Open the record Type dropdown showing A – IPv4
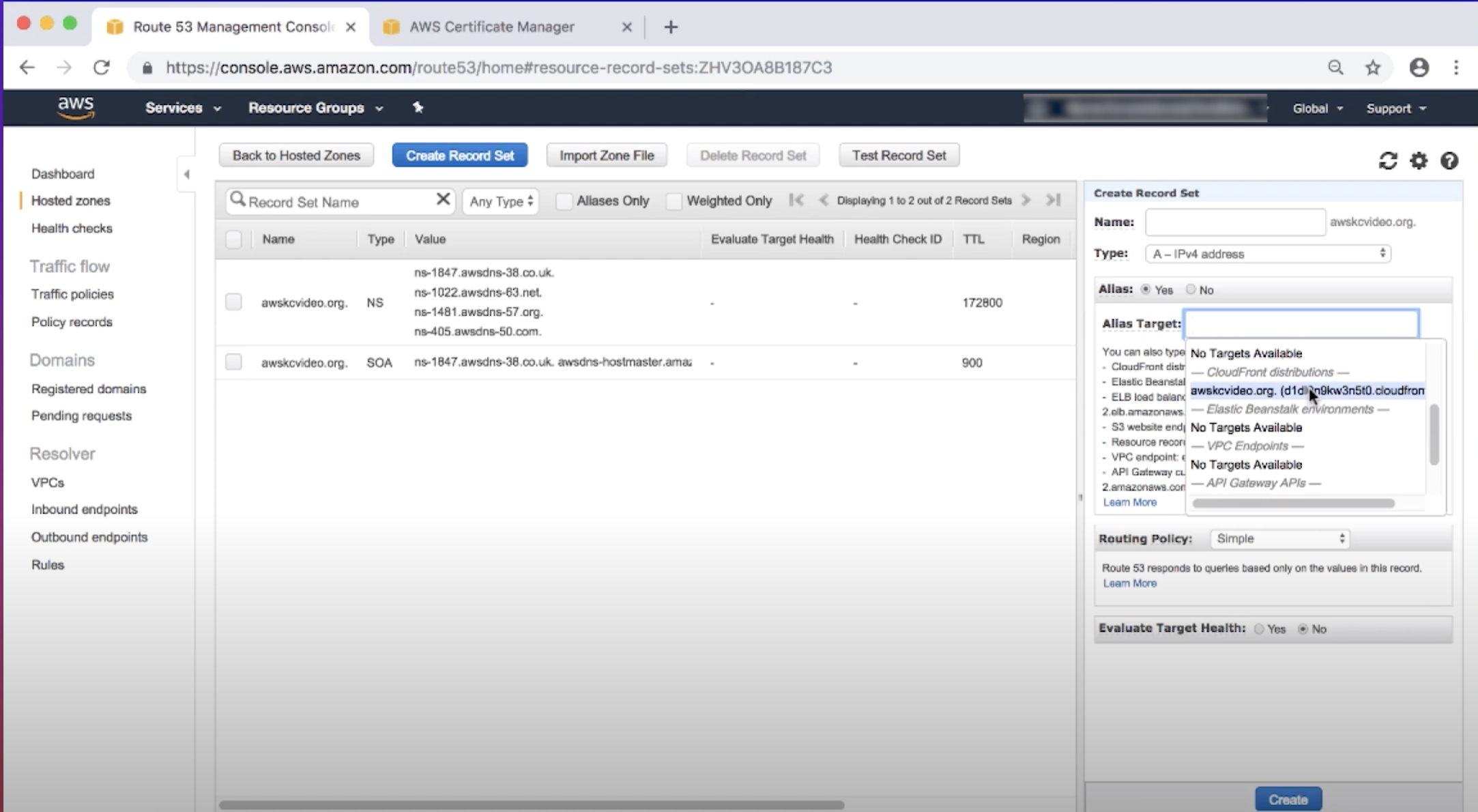This screenshot has height=812, width=1478. [1266, 253]
